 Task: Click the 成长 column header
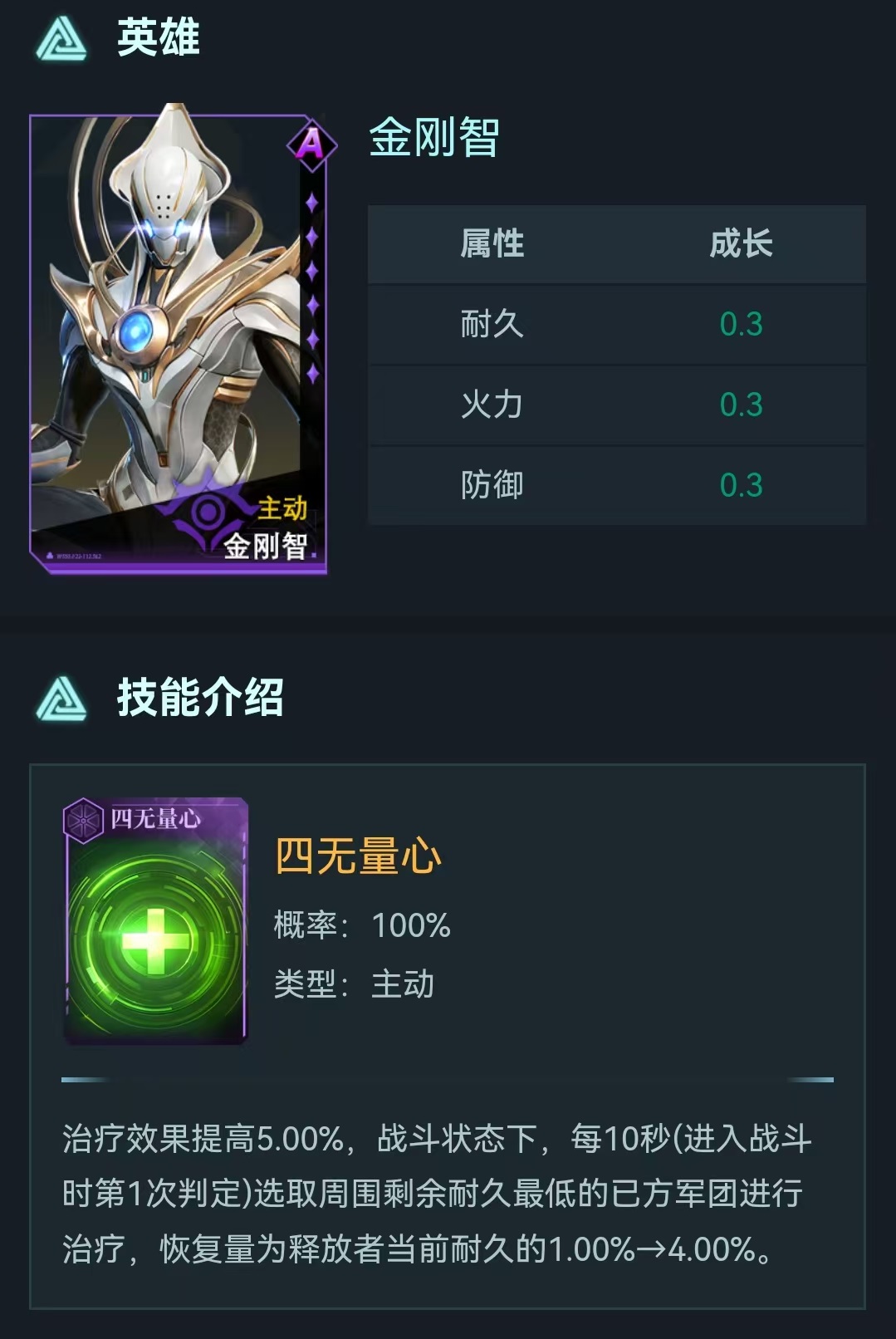point(741,244)
